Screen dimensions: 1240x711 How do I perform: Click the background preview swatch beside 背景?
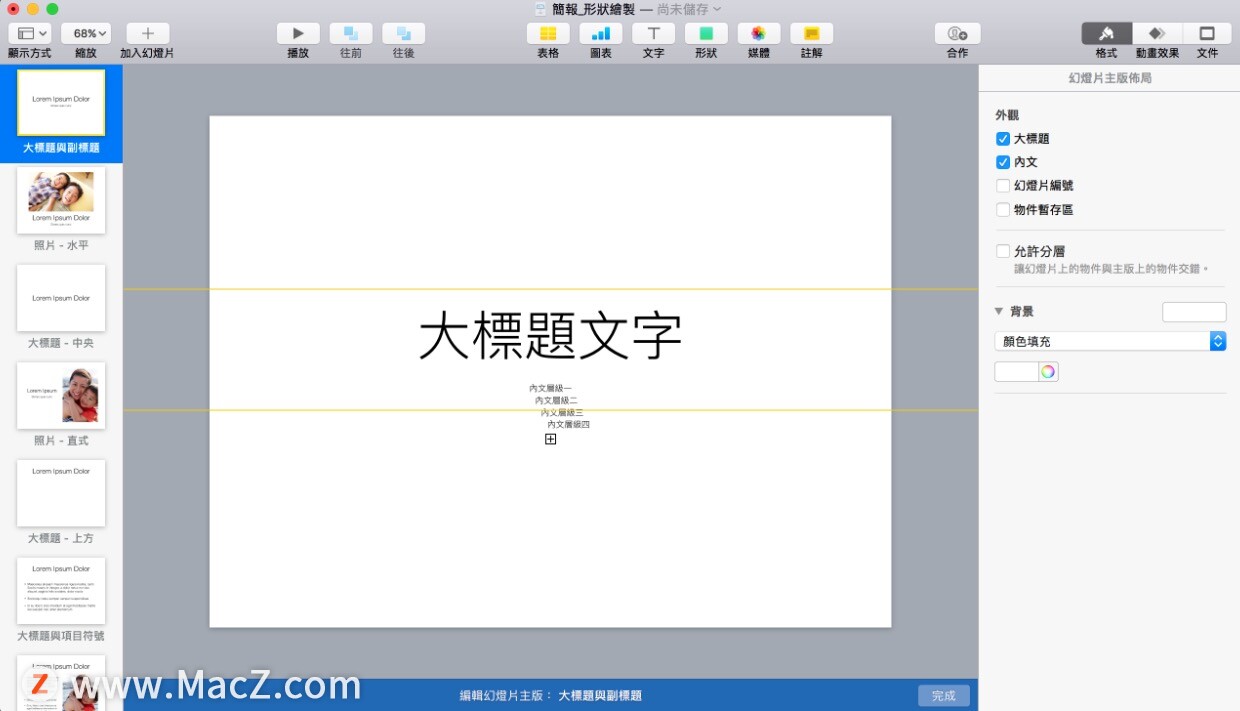pyautogui.click(x=1194, y=312)
